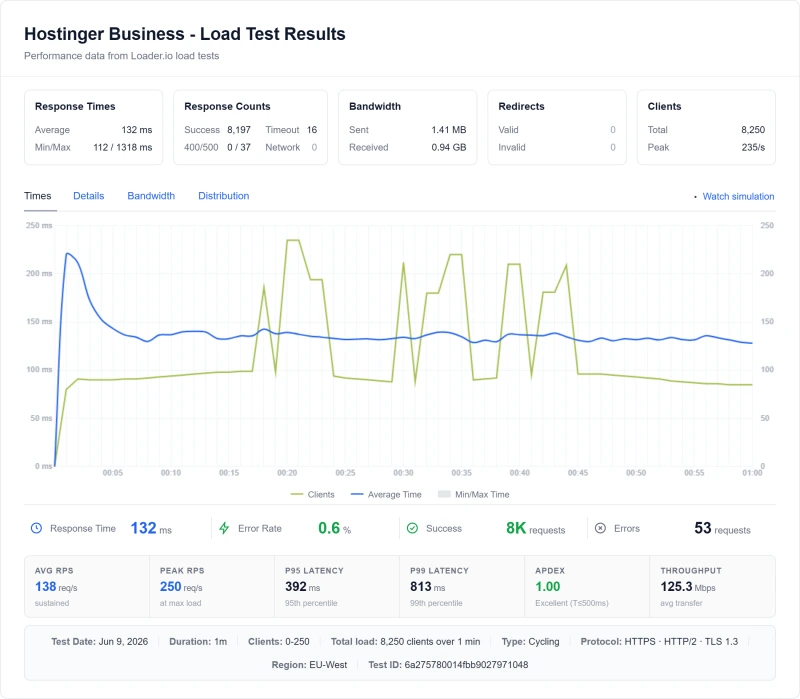The image size is (800, 699).
Task: Open the Watch simulation link
Action: 738,196
